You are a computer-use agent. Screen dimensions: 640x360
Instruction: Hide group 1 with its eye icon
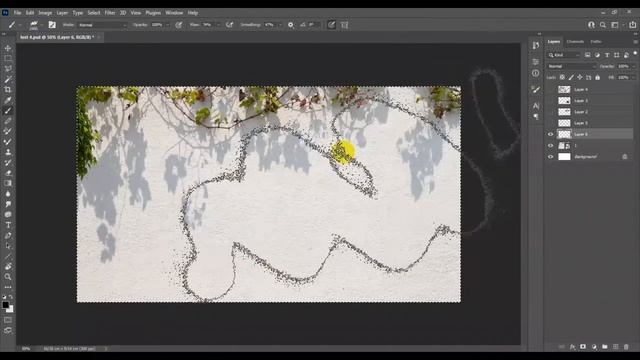550,146
